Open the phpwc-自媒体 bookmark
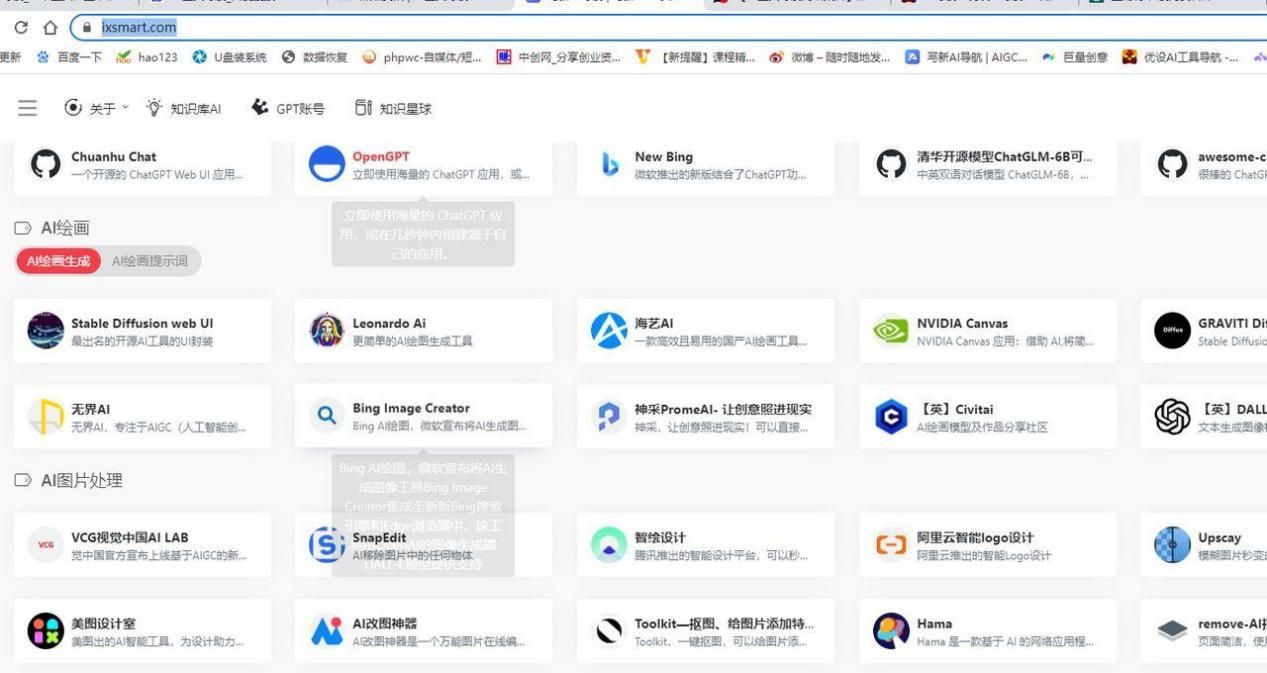Viewport: 1267px width, 673px height. [x=422, y=57]
